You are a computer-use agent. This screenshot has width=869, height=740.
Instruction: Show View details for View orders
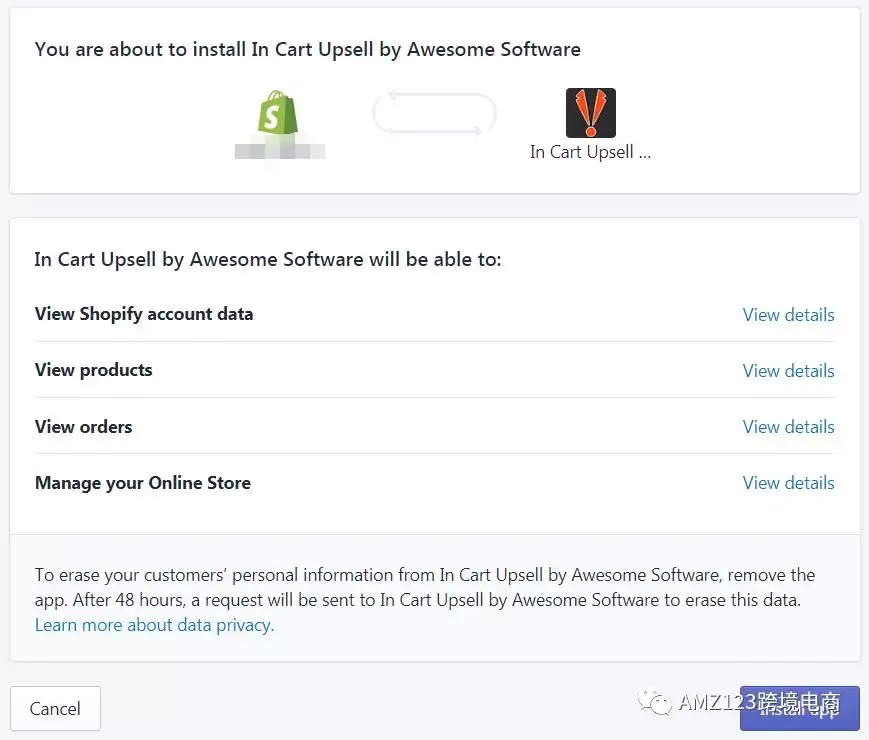click(788, 426)
